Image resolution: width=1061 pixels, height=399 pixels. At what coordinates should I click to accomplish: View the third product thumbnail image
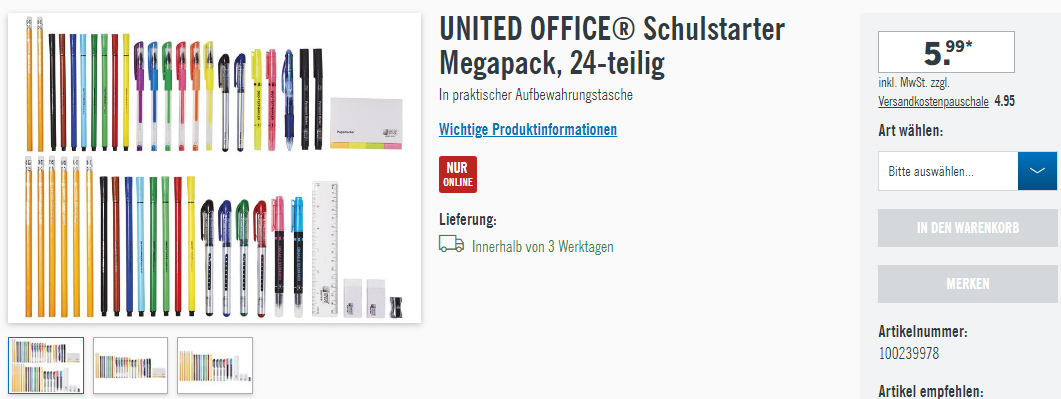coord(215,365)
